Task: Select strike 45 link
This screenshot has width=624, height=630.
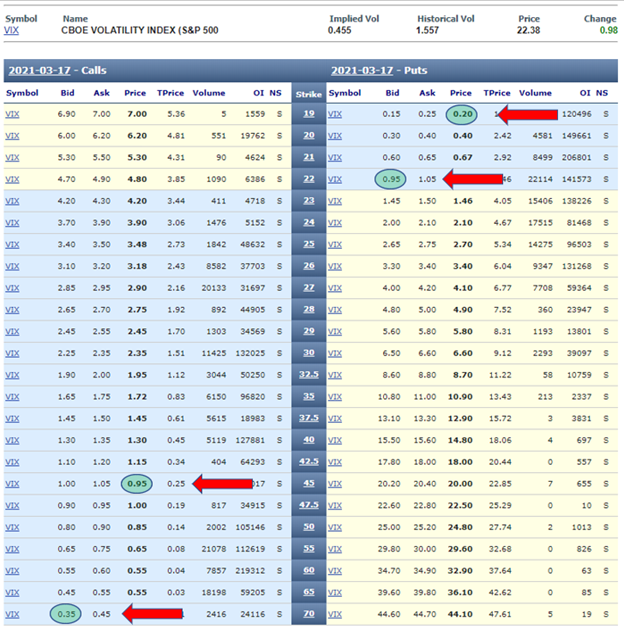Action: point(309,483)
